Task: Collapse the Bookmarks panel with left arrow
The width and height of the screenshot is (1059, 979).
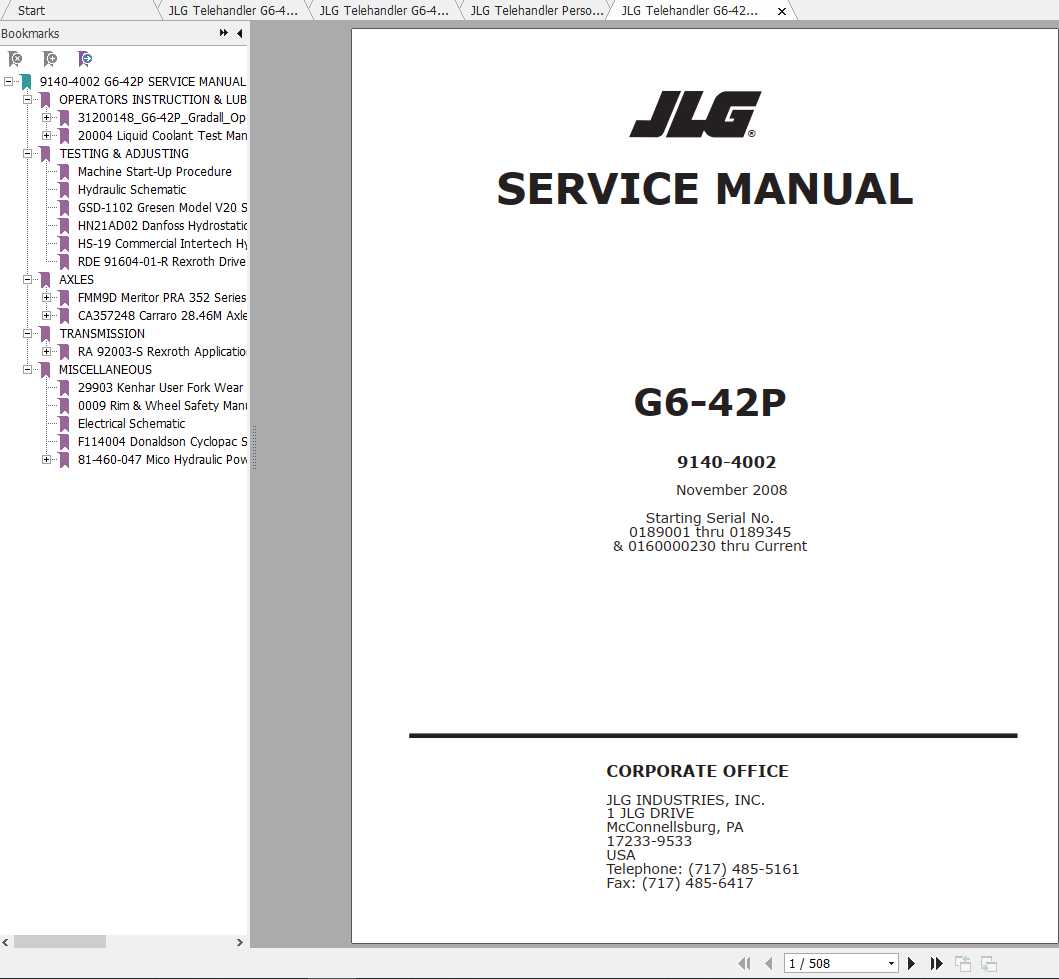Action: tap(240, 33)
